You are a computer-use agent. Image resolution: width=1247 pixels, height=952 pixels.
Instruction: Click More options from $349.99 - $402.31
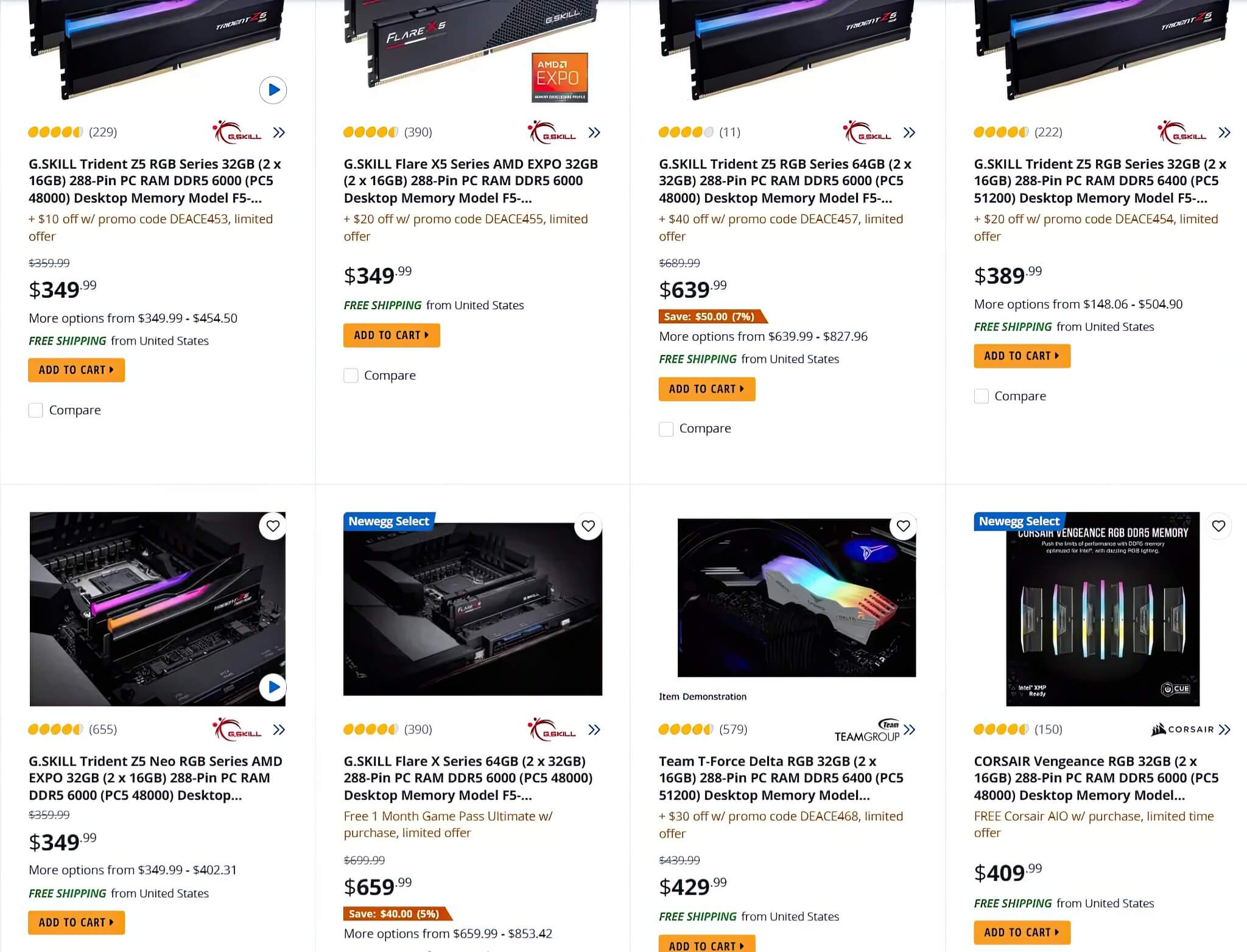click(133, 870)
